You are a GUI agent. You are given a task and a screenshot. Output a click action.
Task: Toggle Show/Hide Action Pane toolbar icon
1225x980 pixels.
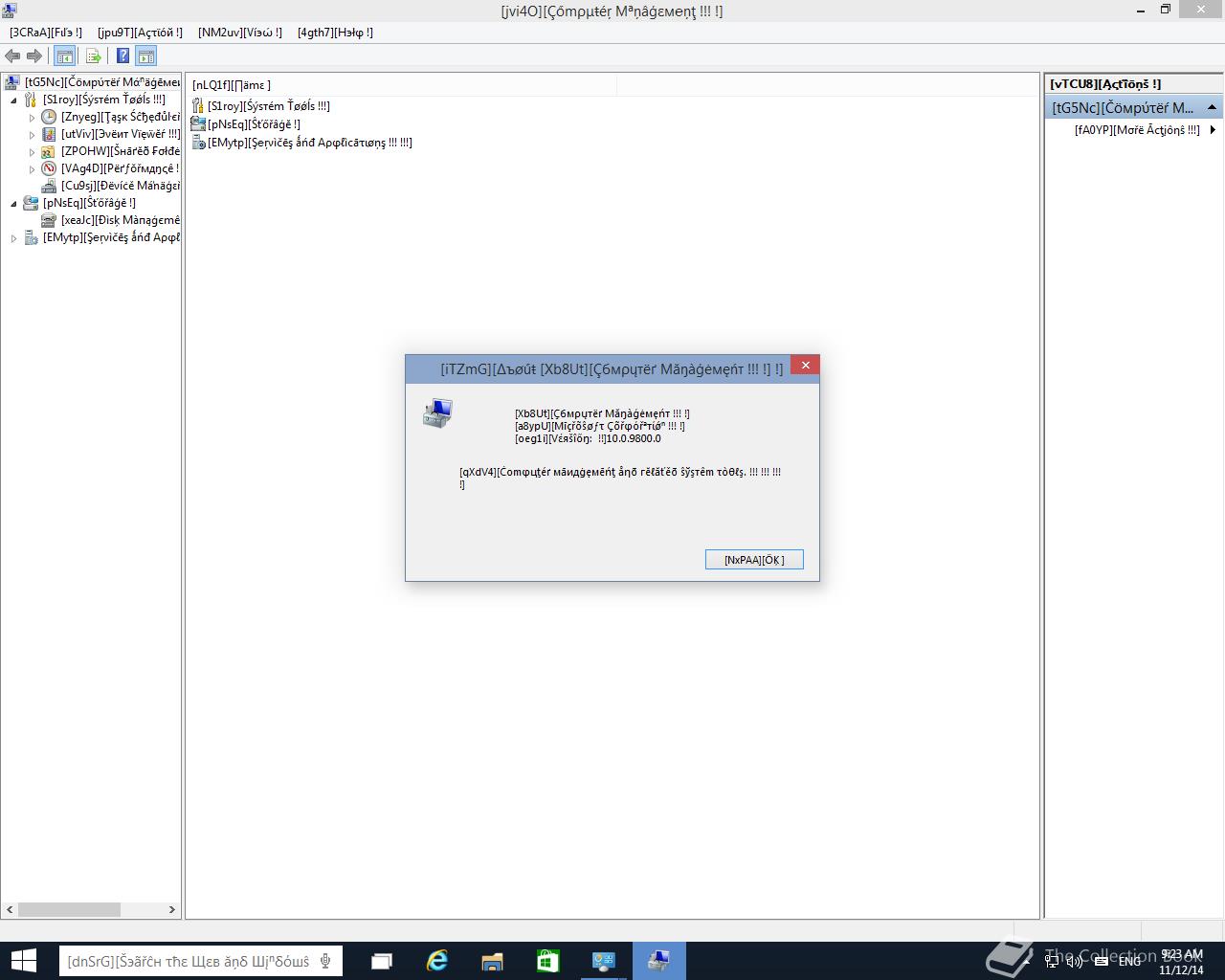145,56
